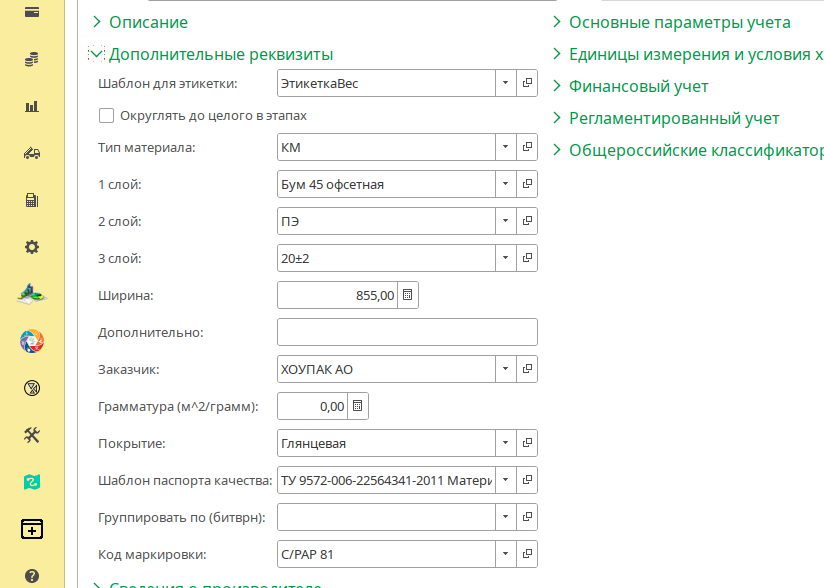Open the bar chart section in sidebar

point(32,106)
